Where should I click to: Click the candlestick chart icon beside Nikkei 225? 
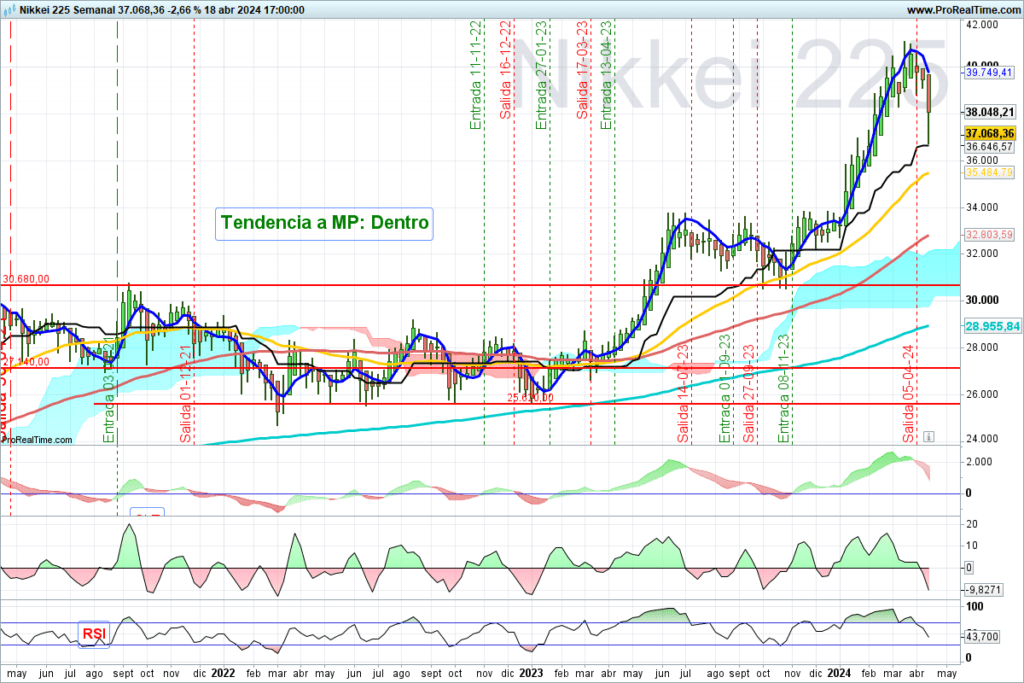tap(10, 10)
